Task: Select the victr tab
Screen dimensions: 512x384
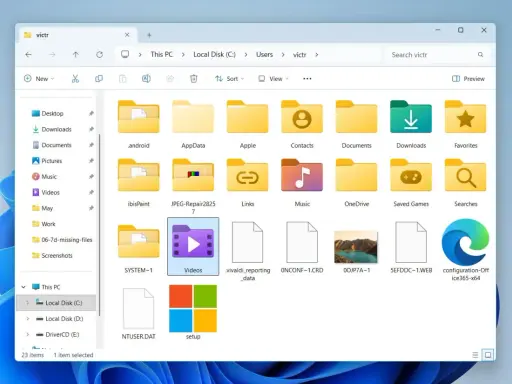Action: click(79, 35)
